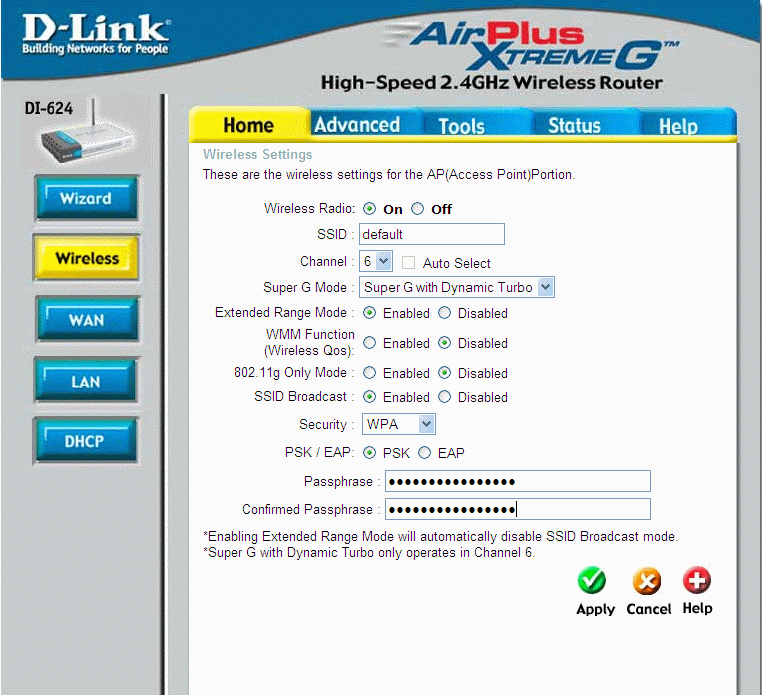Open the Security WPA dropdown
The width and height of the screenshot is (762, 695).
[x=398, y=424]
